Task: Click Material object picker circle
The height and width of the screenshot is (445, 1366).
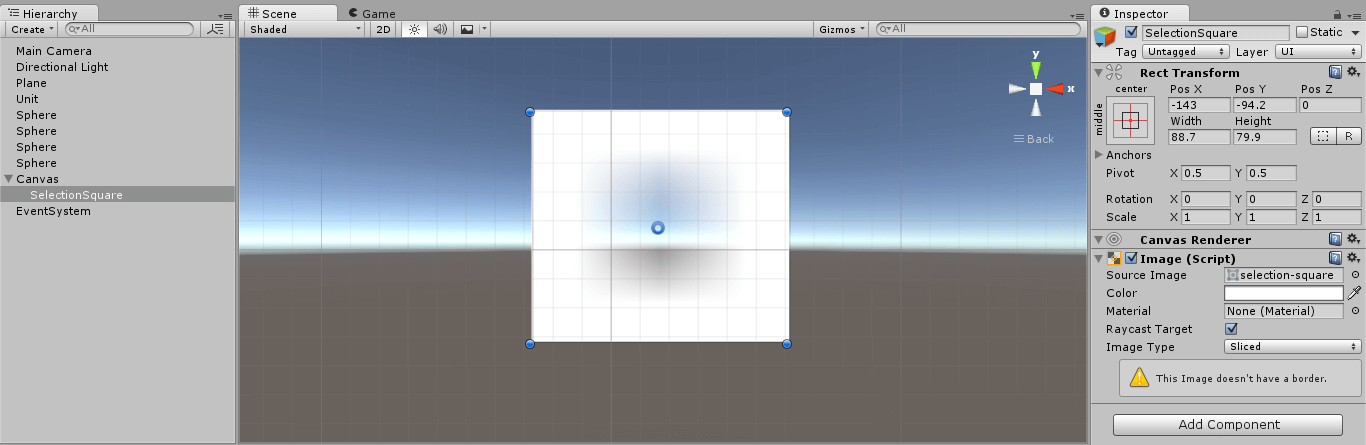Action: [x=1355, y=311]
